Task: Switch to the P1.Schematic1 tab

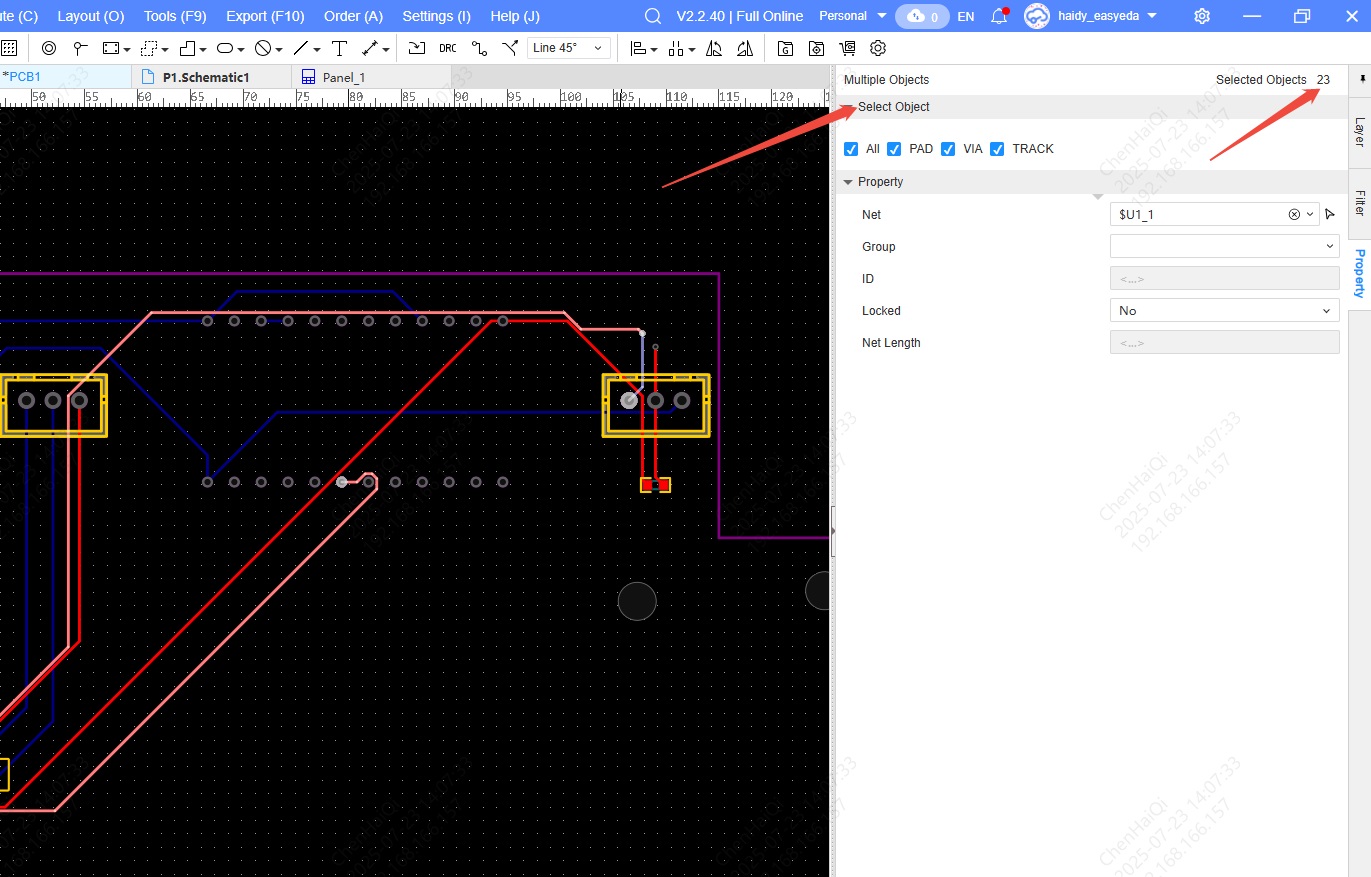Action: (x=205, y=77)
